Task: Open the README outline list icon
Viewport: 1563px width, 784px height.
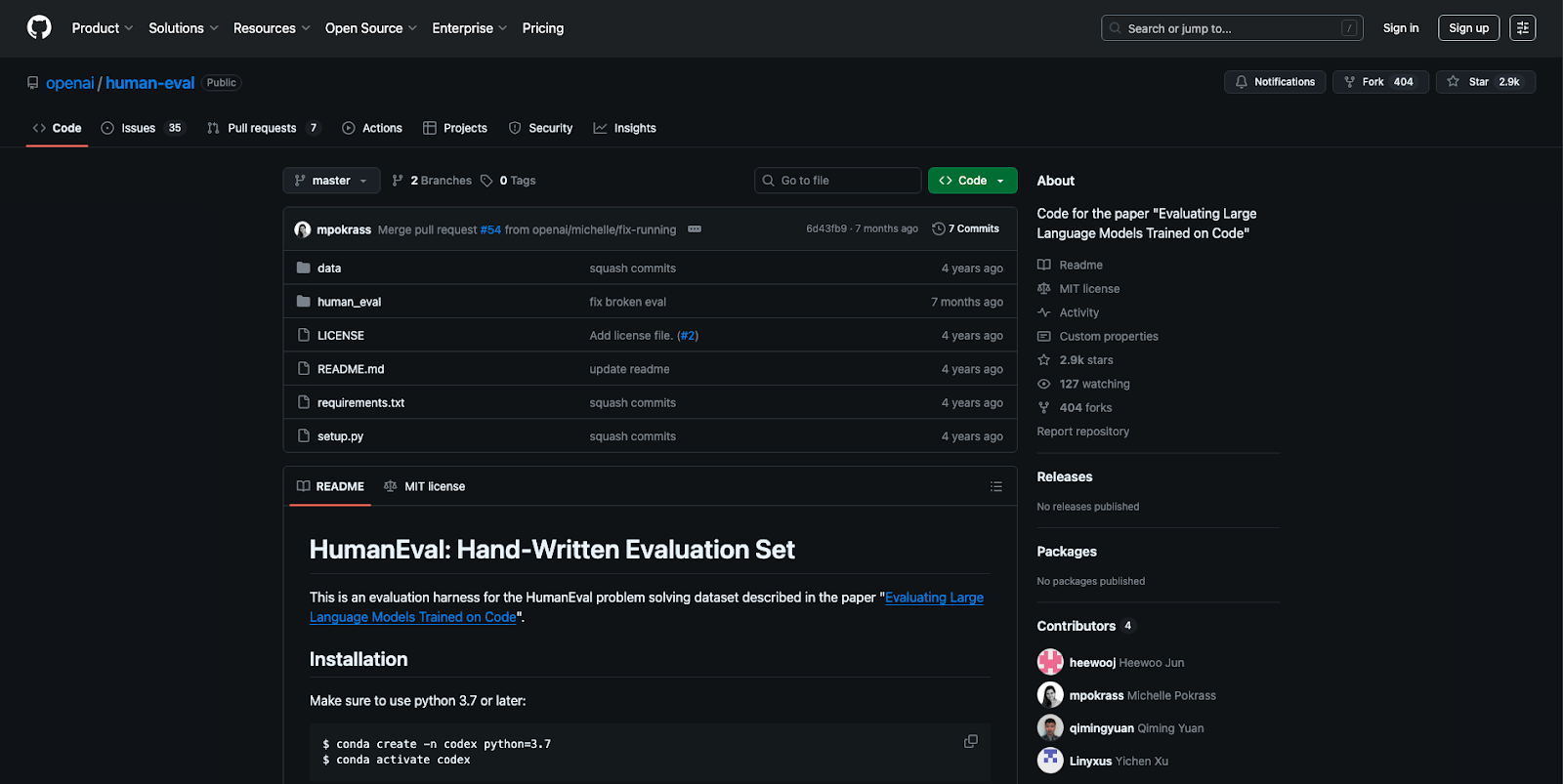Action: click(995, 486)
